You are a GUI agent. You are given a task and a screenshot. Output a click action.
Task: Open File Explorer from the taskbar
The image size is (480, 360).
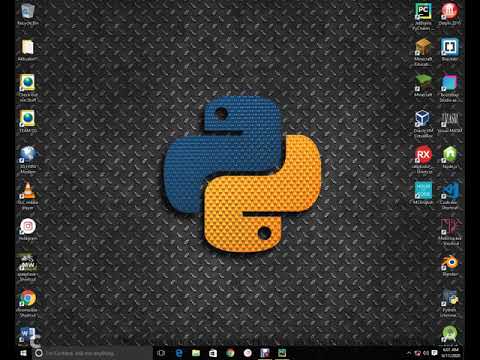click(196, 353)
